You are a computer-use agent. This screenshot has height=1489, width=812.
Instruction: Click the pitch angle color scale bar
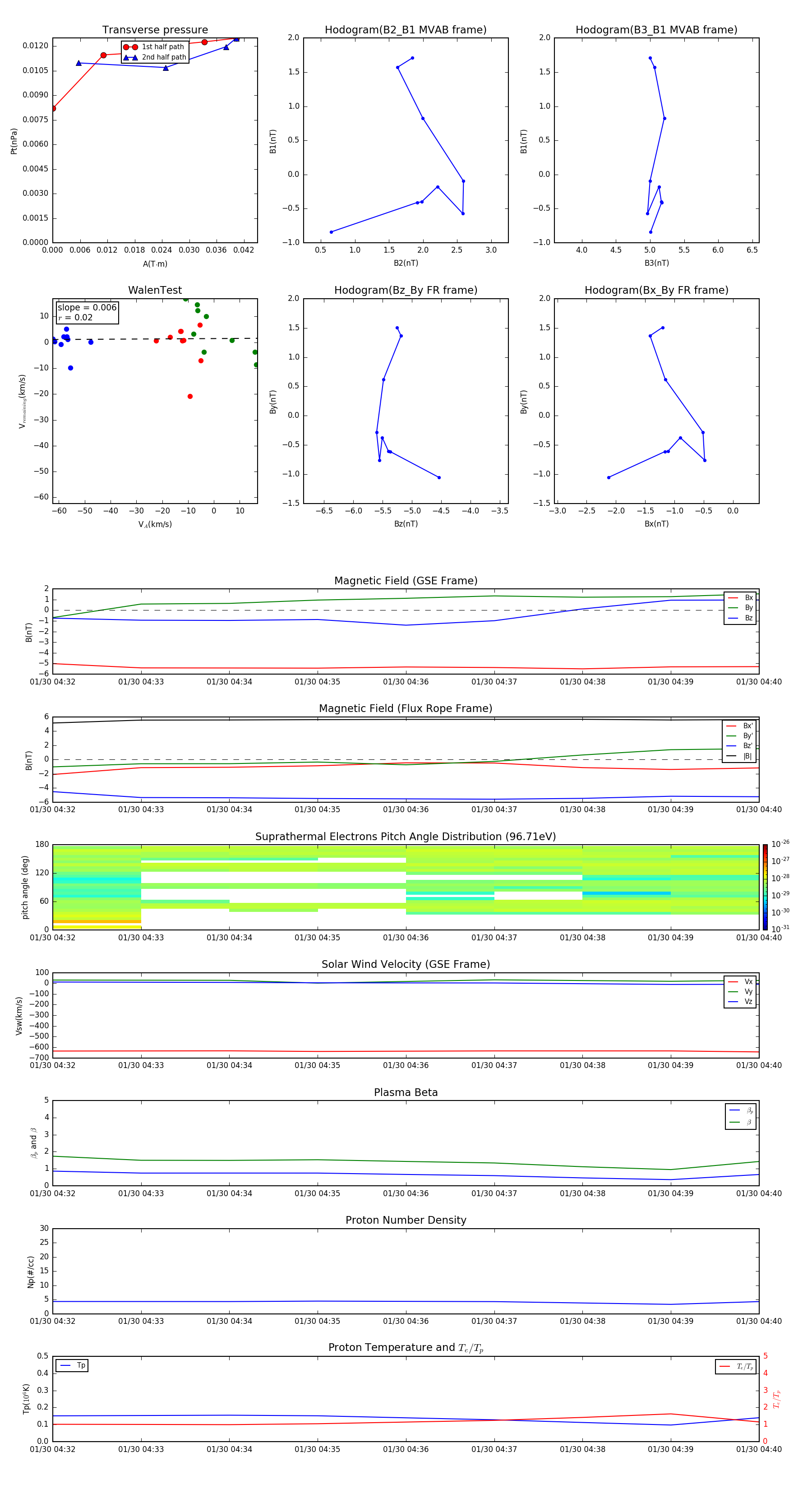pyautogui.click(x=765, y=887)
